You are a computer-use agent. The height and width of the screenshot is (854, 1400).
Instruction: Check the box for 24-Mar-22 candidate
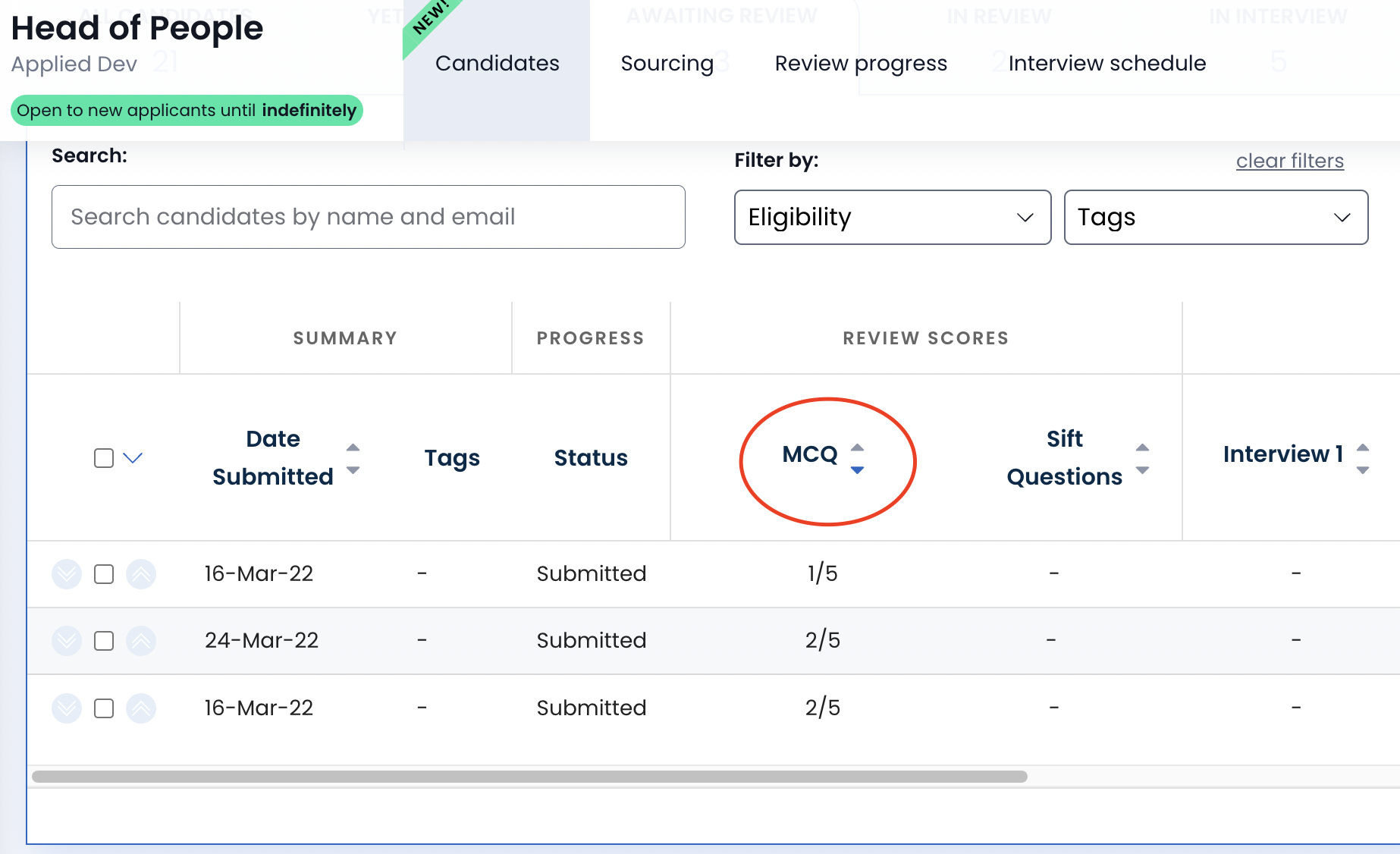click(x=104, y=641)
